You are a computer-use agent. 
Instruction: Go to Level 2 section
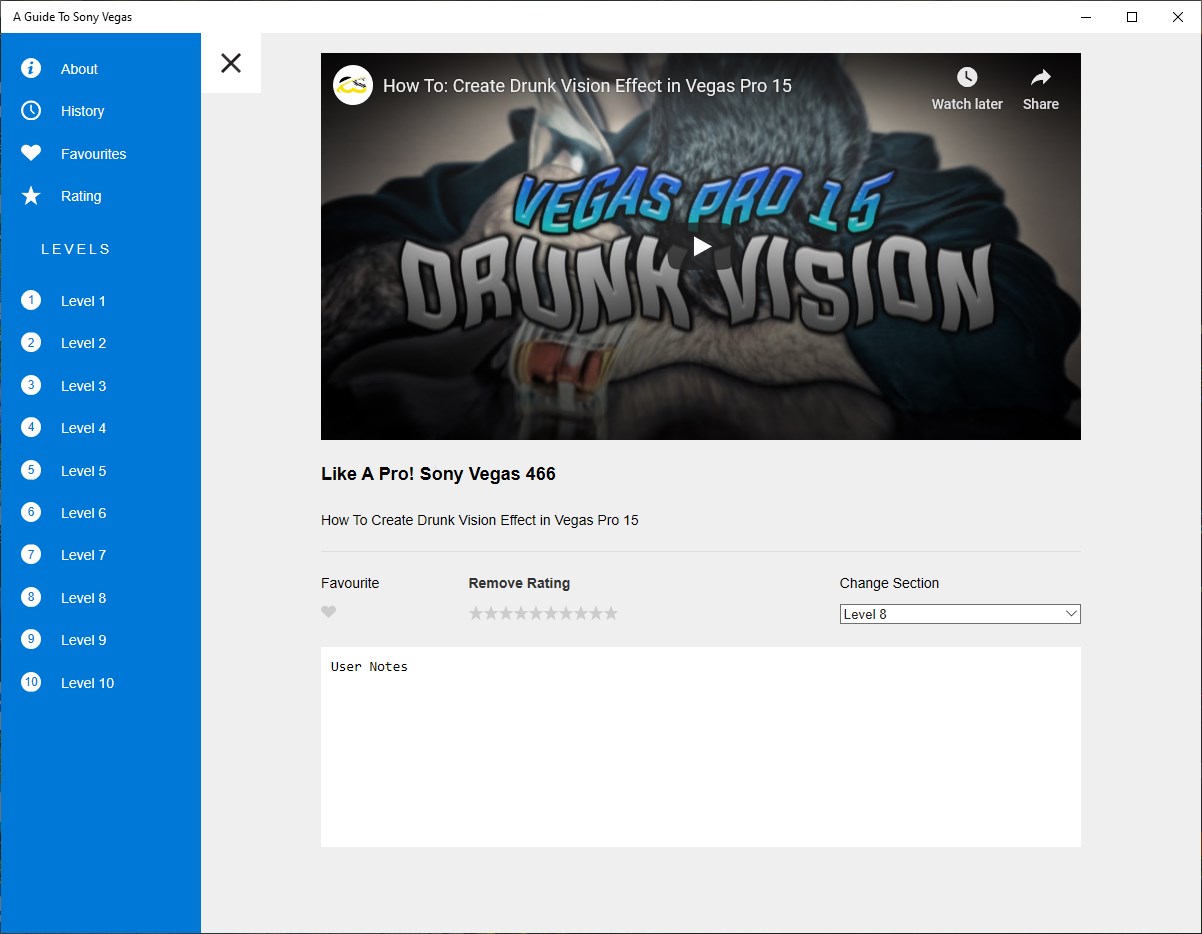[83, 343]
